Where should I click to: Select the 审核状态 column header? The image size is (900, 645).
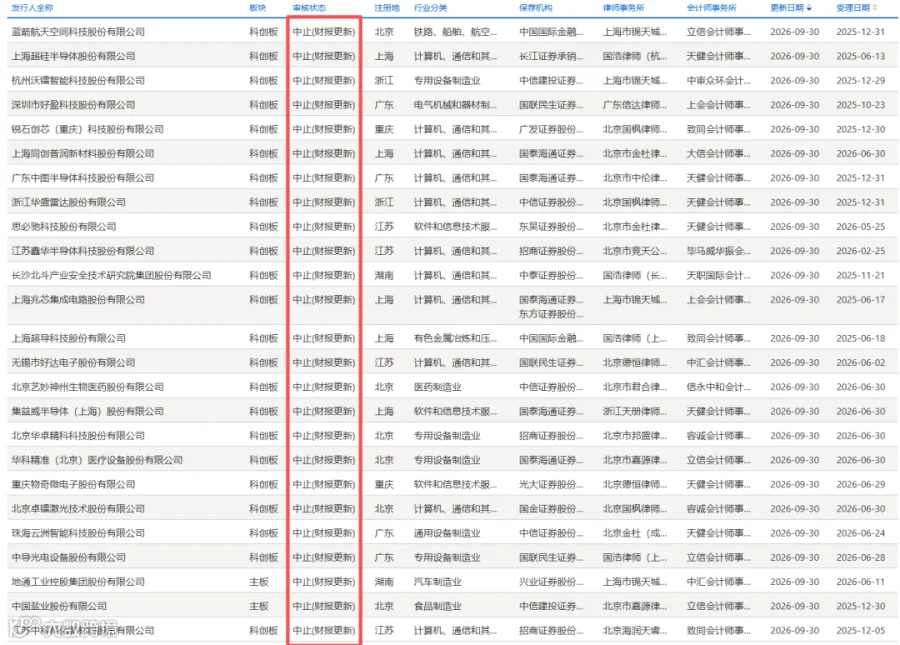309,8
